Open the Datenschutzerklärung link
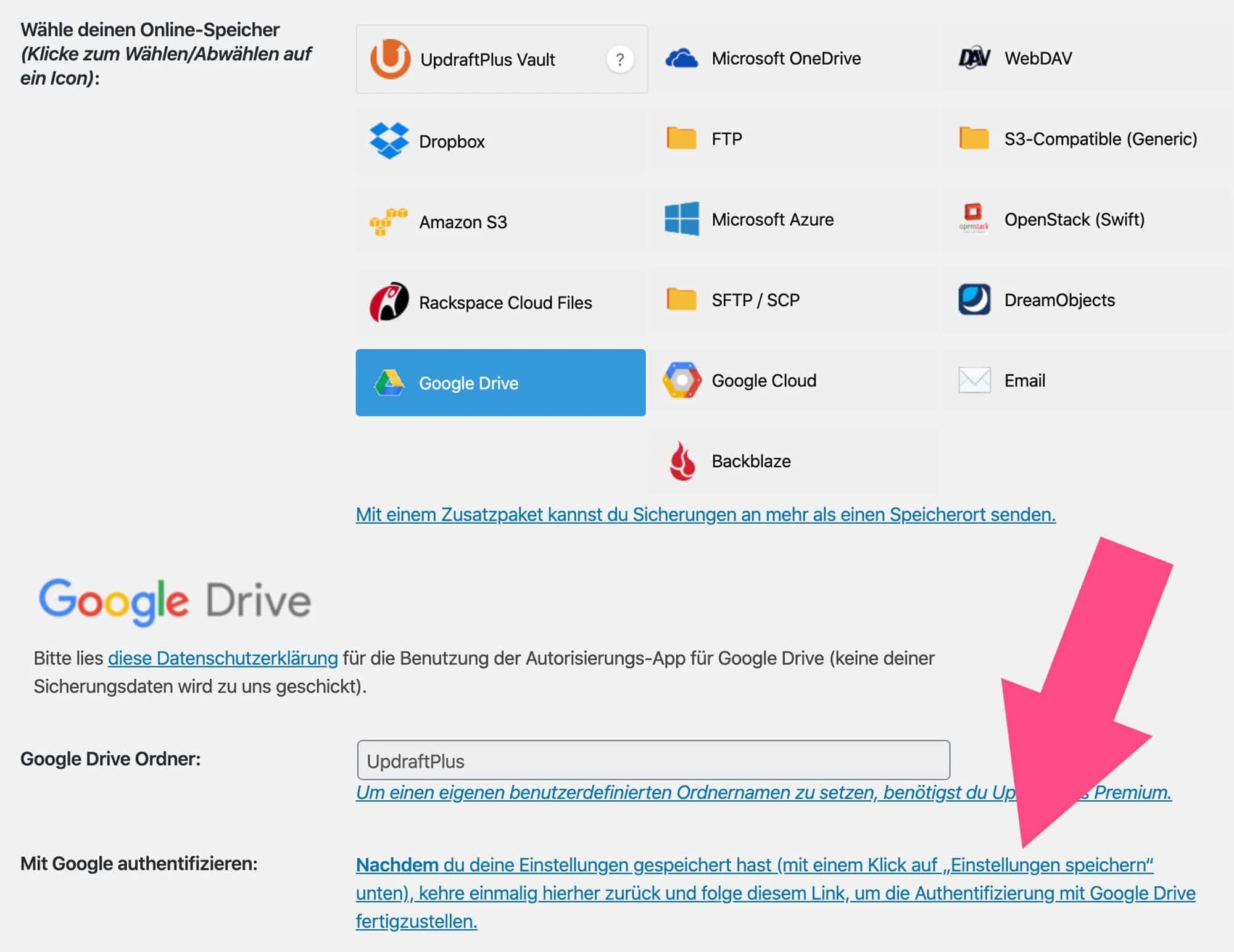Image resolution: width=1234 pixels, height=952 pixels. (x=221, y=658)
